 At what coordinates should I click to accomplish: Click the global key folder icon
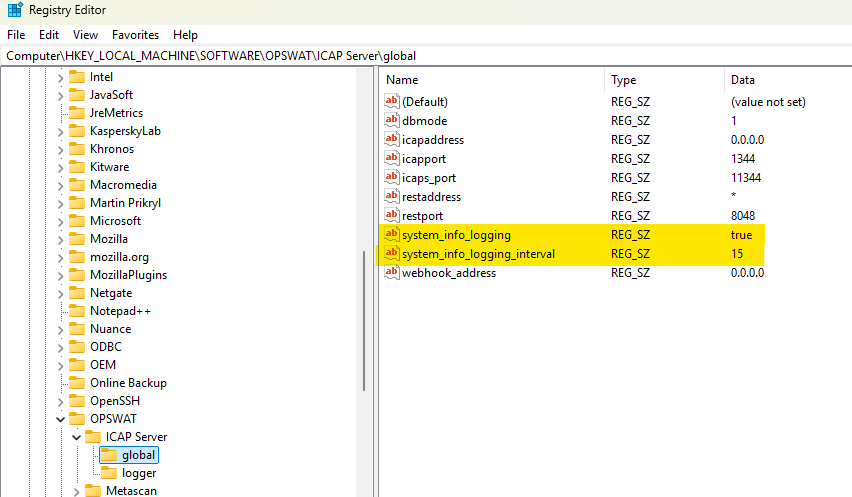pos(109,455)
